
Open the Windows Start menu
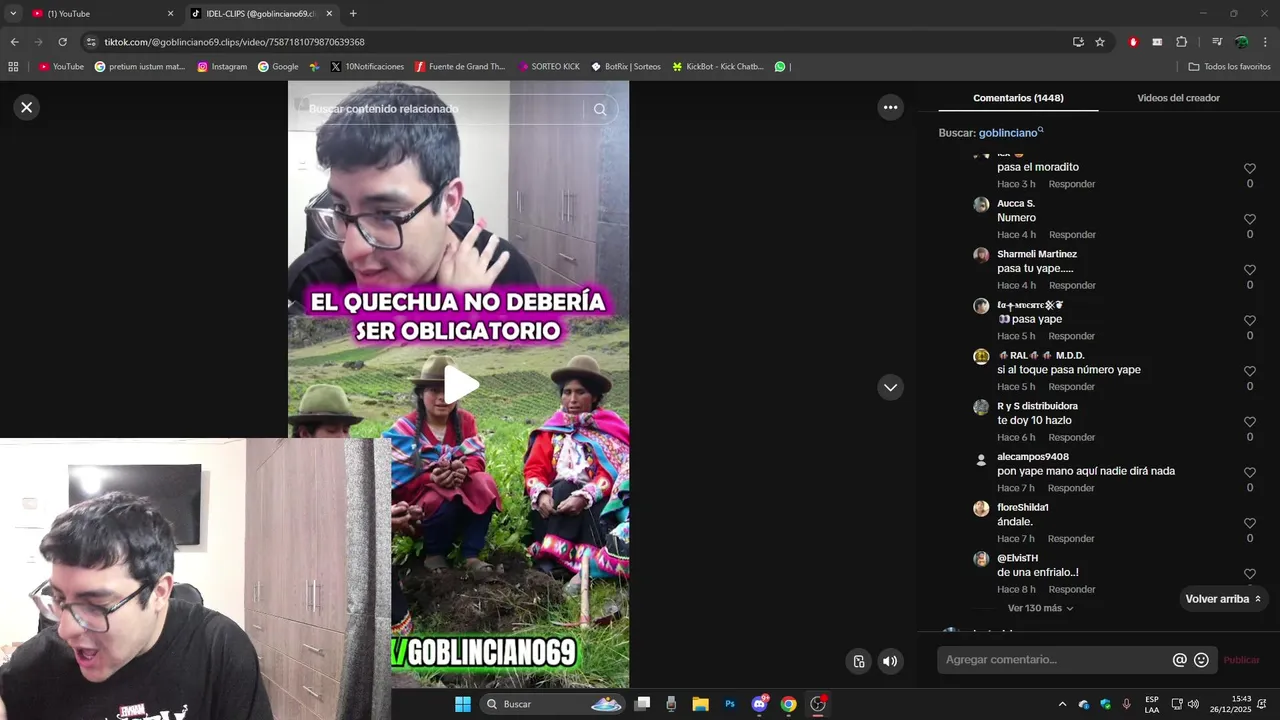coord(462,704)
